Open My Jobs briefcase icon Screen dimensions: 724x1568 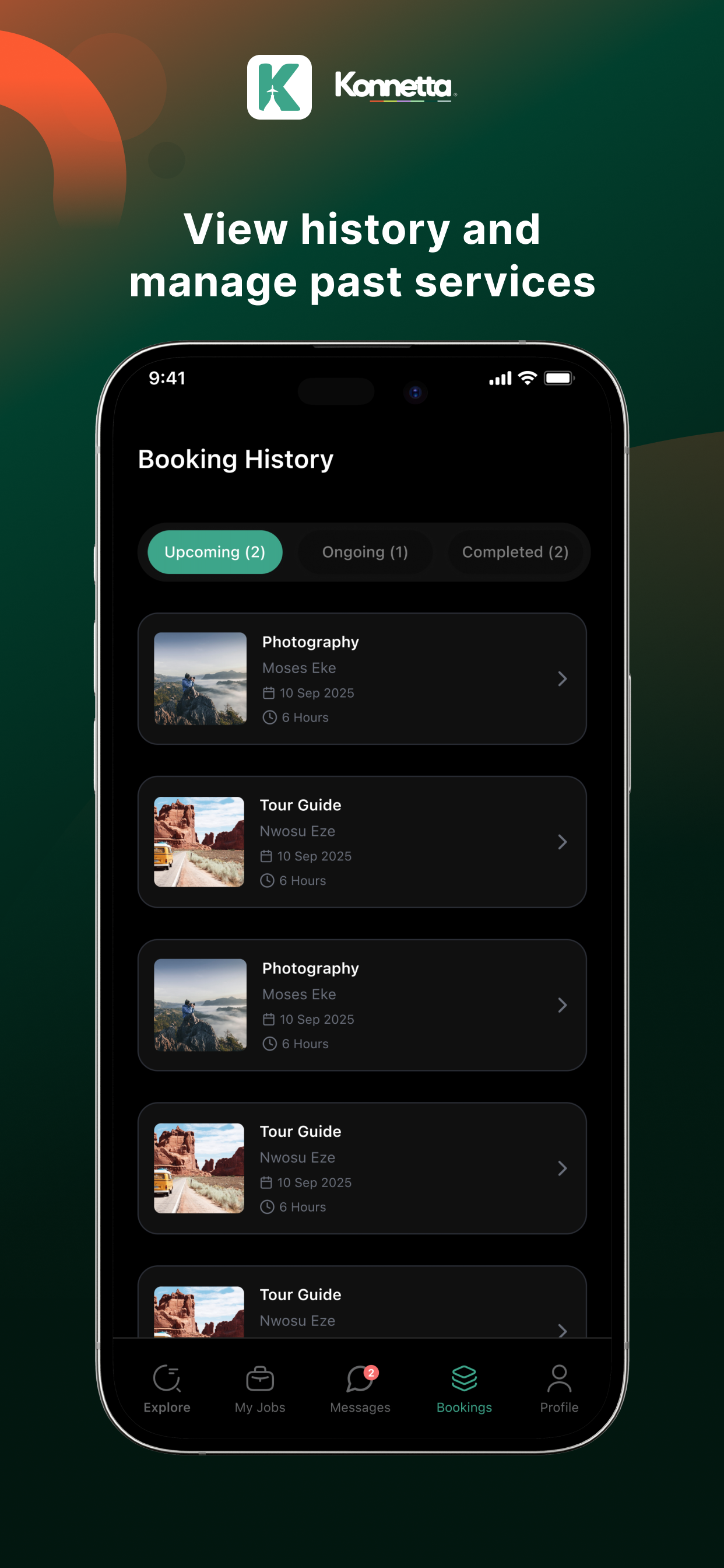click(x=260, y=1378)
